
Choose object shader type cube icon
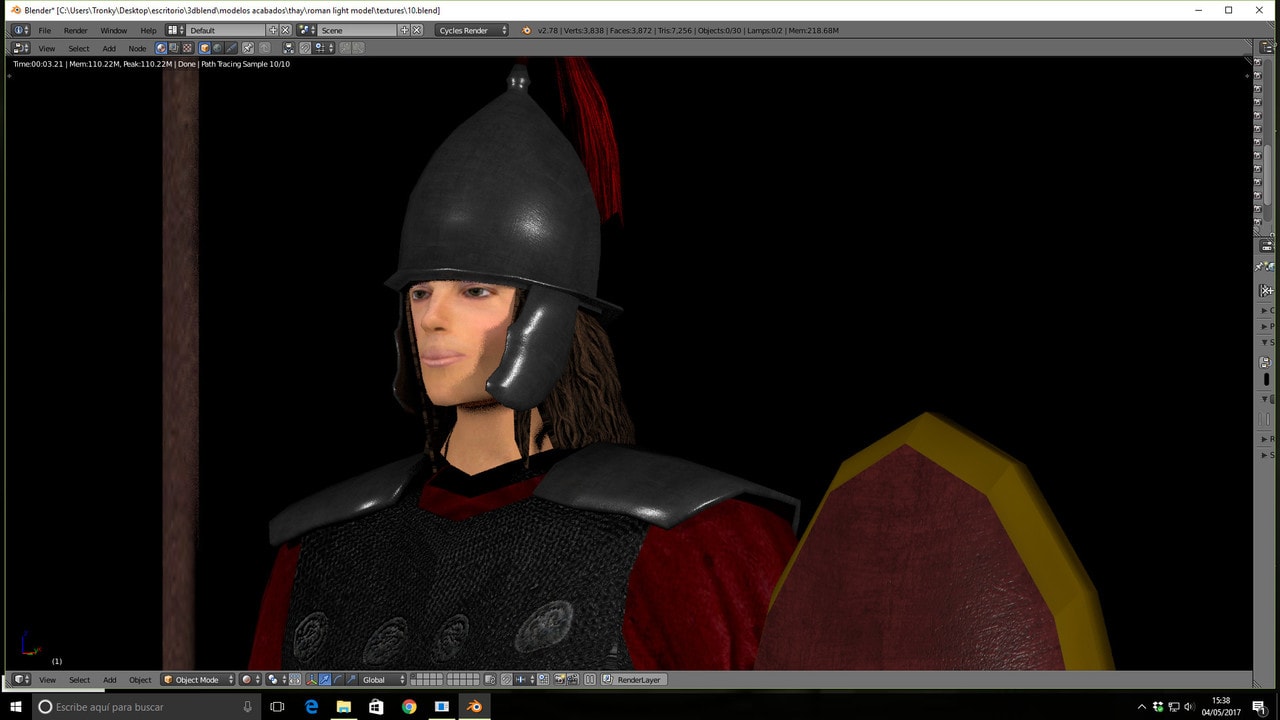pyautogui.click(x=205, y=48)
